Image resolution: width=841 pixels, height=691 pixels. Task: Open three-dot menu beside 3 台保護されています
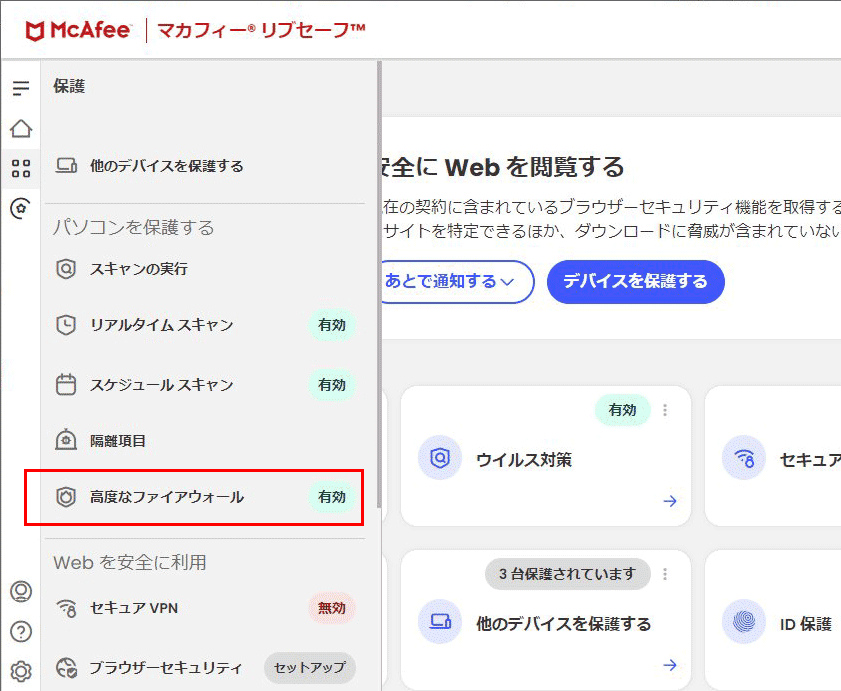click(x=665, y=574)
